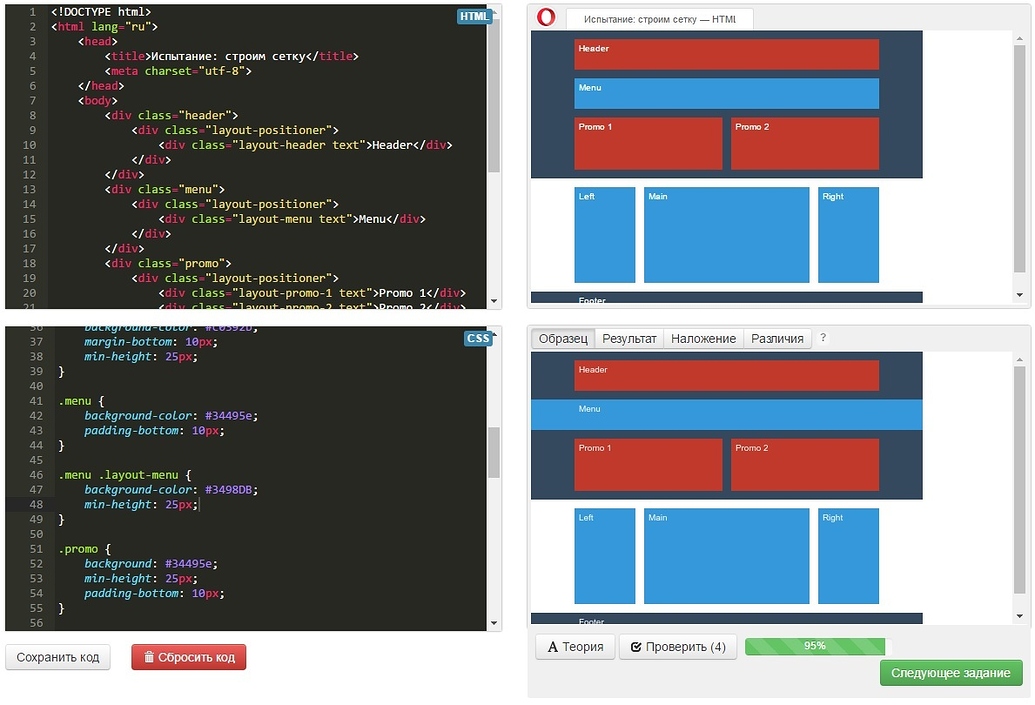Click the 95% progress bar

point(815,646)
